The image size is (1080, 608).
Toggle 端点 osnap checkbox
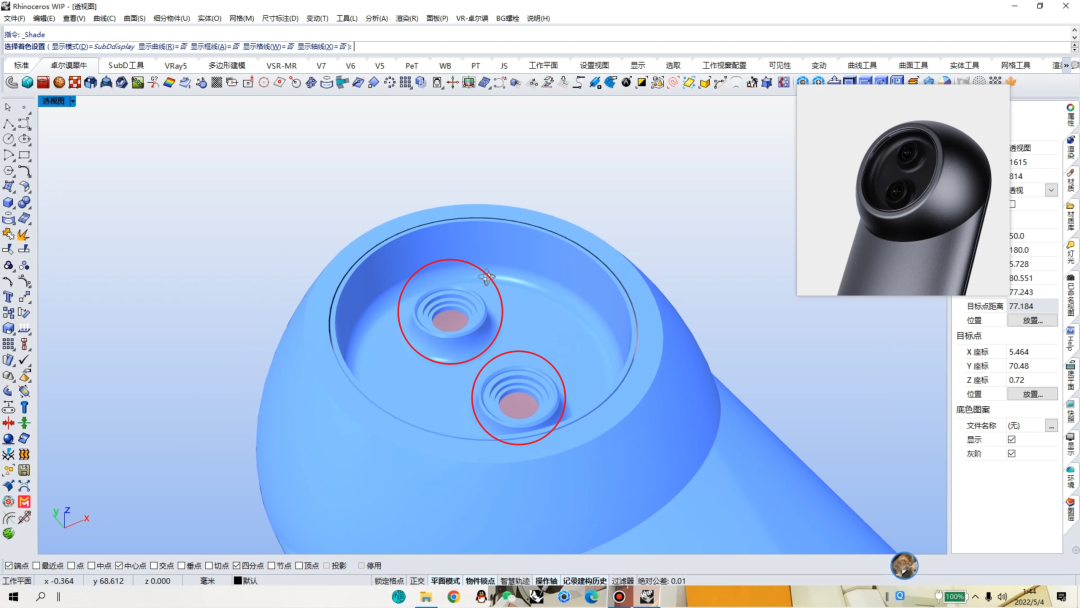point(9,565)
